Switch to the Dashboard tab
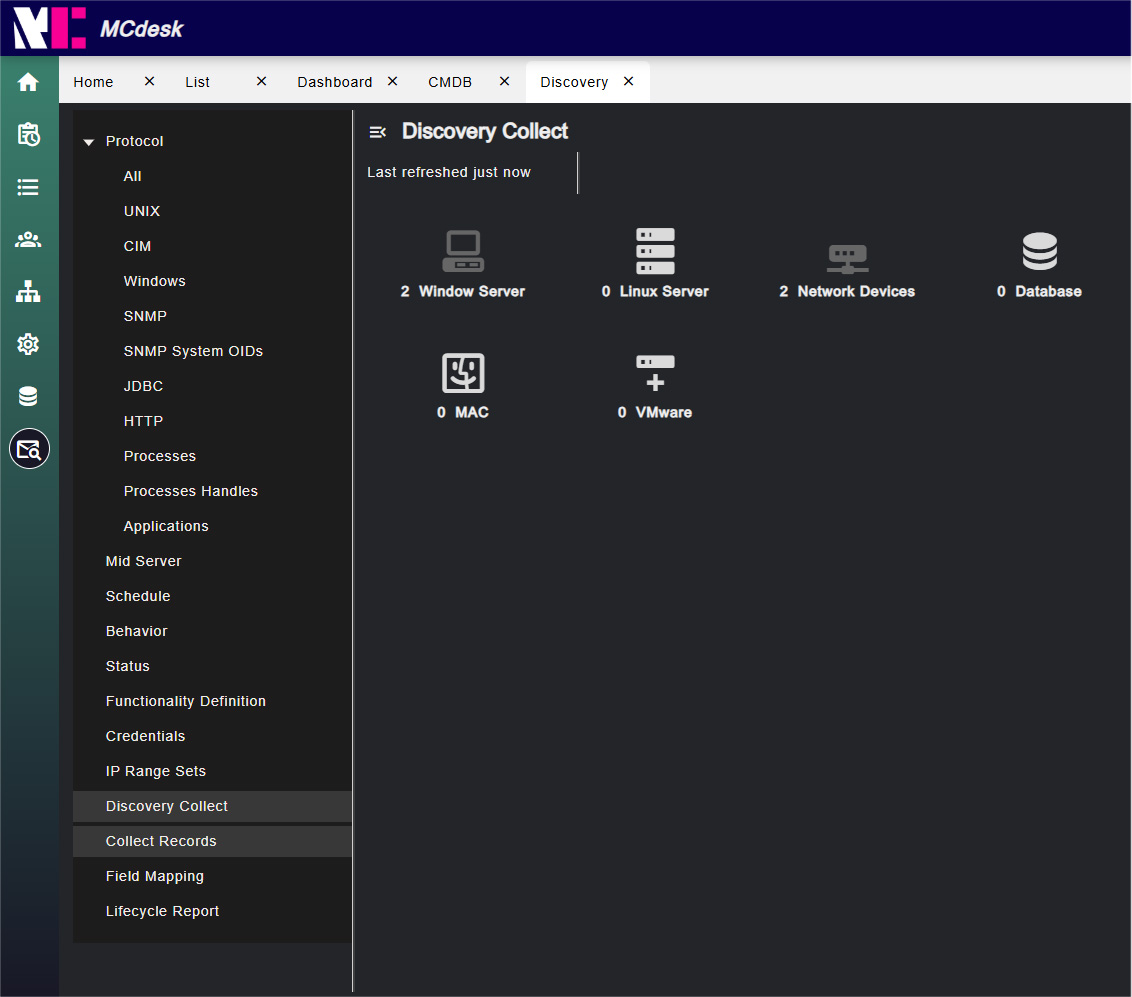1132x997 pixels. (x=334, y=82)
